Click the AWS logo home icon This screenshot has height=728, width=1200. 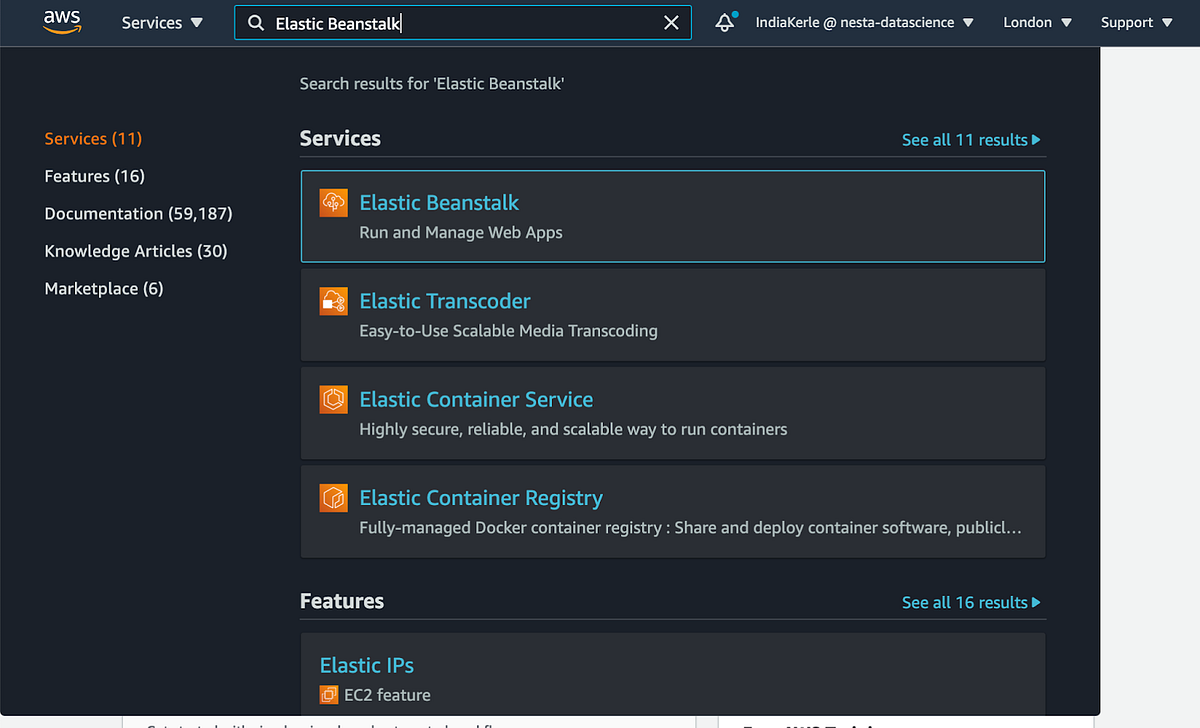point(62,23)
